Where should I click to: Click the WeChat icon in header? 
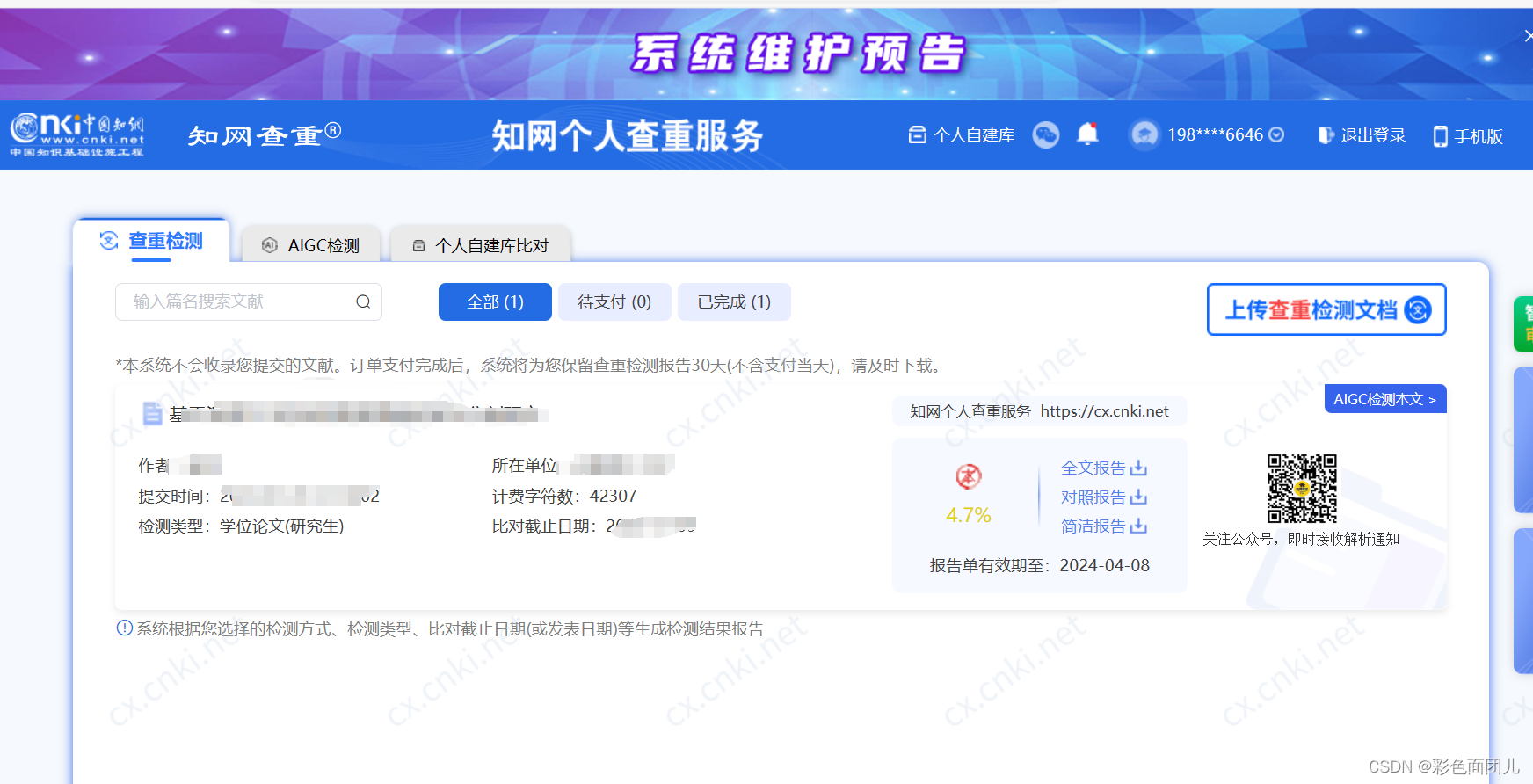click(x=1045, y=134)
